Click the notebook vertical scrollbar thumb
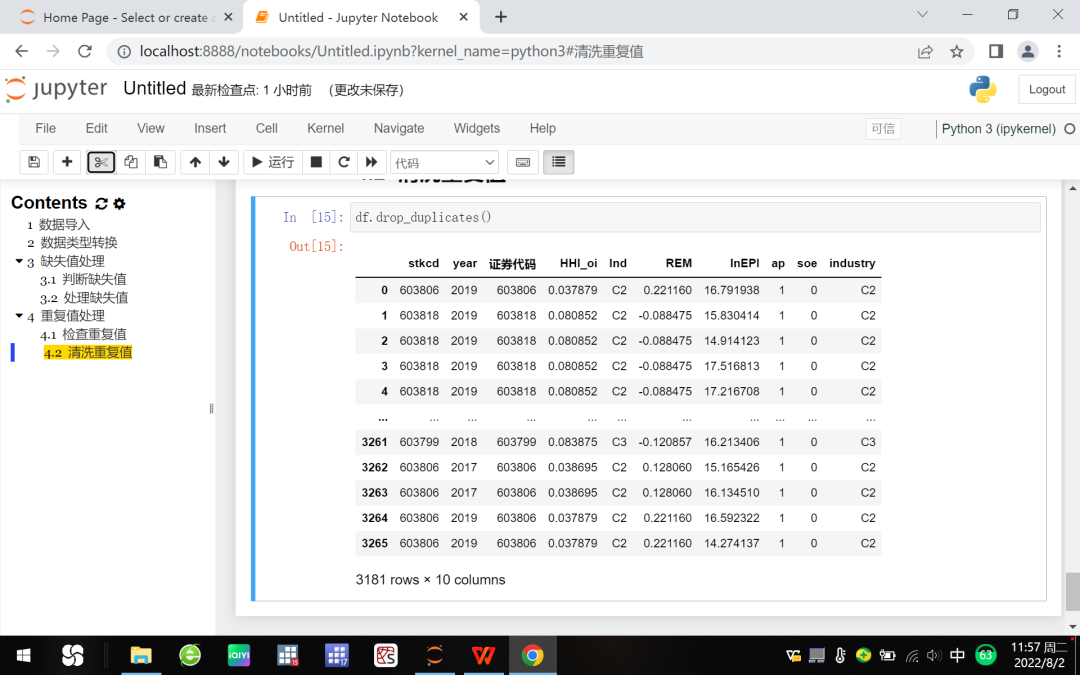 point(1072,591)
